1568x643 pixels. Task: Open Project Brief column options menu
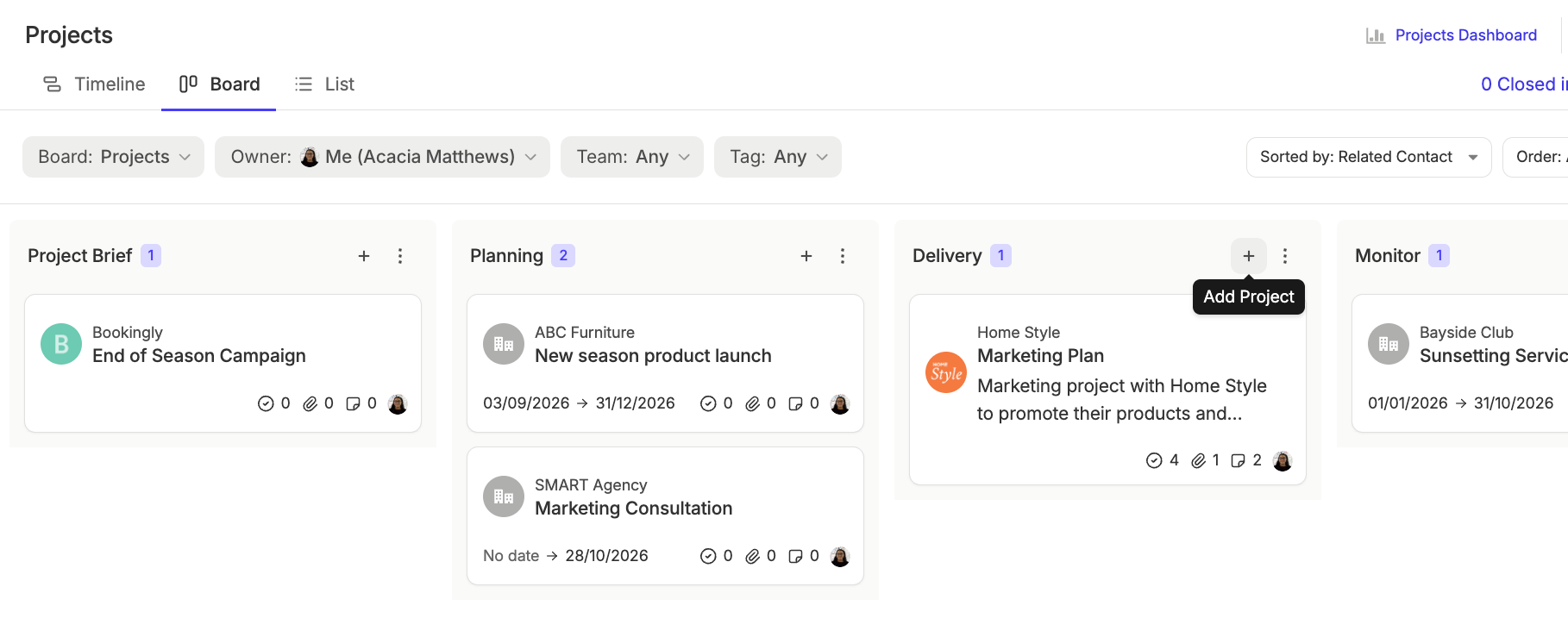(400, 256)
